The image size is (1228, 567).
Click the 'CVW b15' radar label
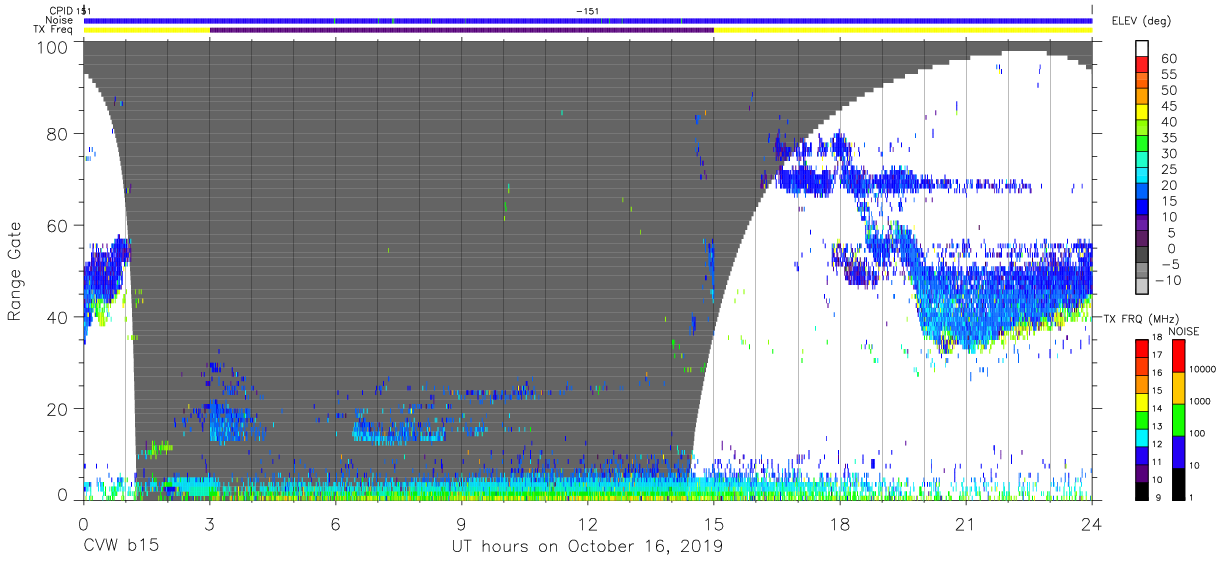[x=121, y=547]
